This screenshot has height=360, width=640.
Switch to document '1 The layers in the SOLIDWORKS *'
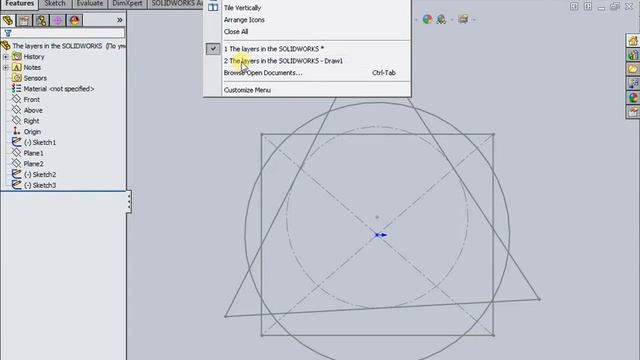274,49
